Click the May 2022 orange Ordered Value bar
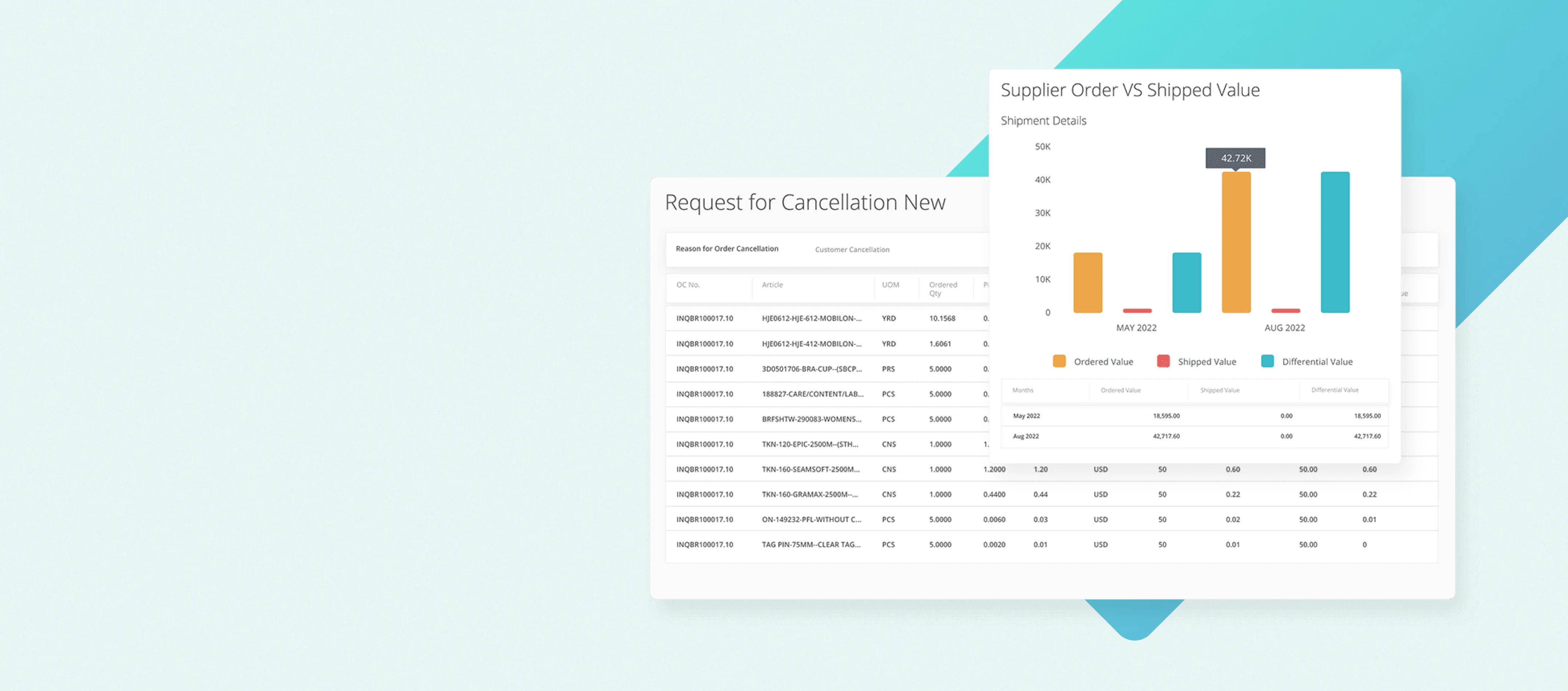Viewport: 1568px width, 691px height. pyautogui.click(x=1088, y=282)
